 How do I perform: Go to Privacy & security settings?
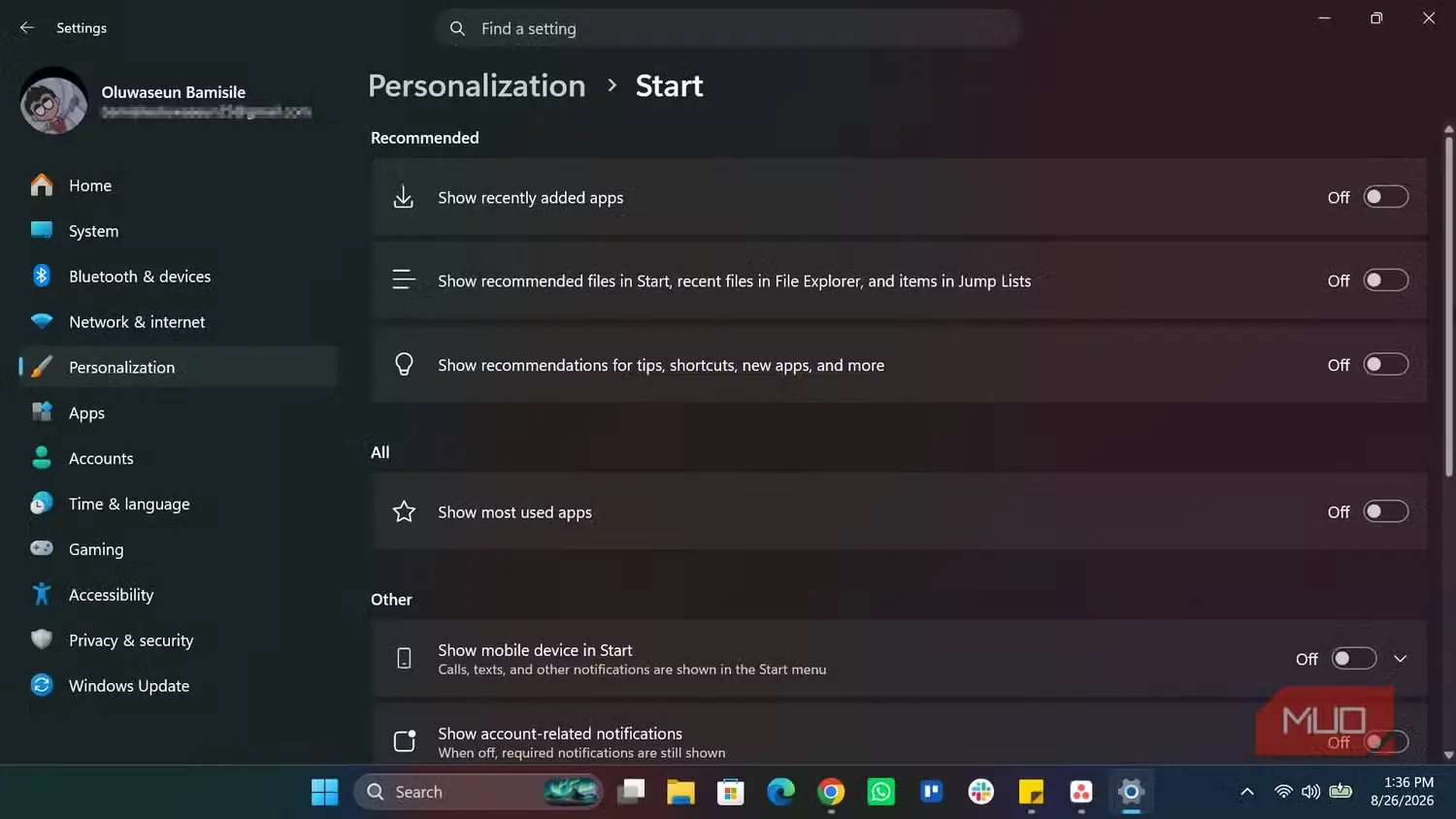[179, 639]
